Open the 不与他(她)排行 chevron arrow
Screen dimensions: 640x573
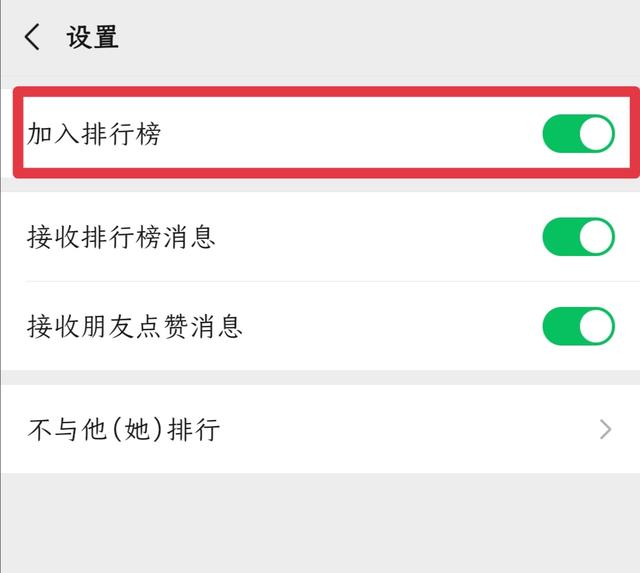click(606, 429)
